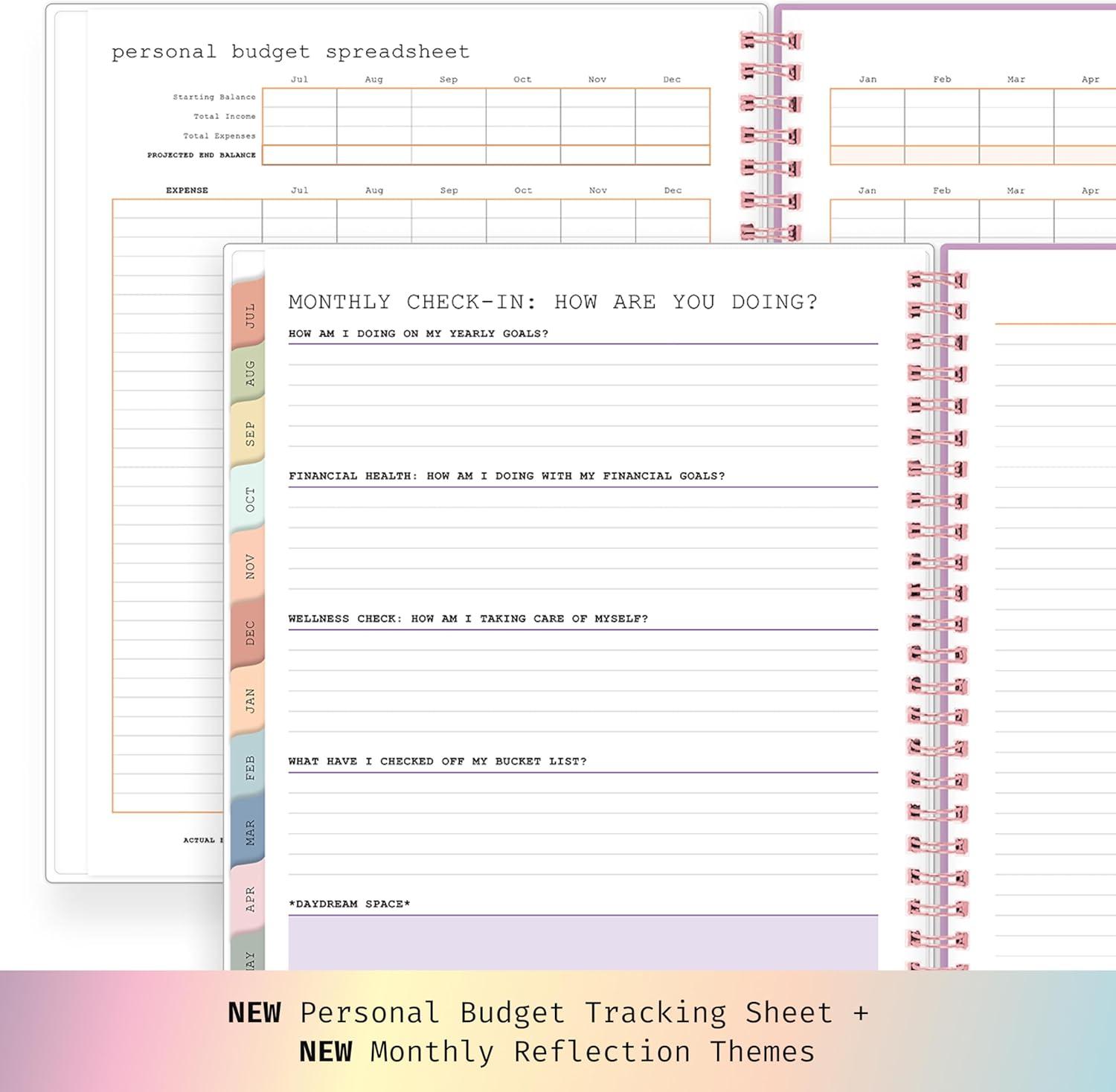Screen dimensions: 1116x1092
Task: Click the personal budget spreadsheet title
Action: coord(290,51)
